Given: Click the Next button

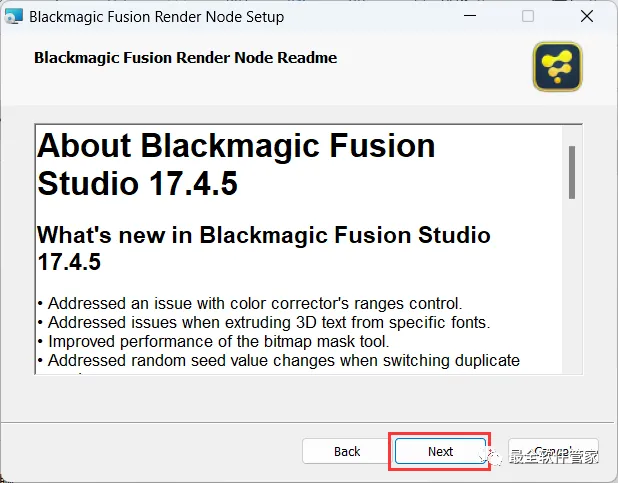Looking at the screenshot, I should (440, 451).
